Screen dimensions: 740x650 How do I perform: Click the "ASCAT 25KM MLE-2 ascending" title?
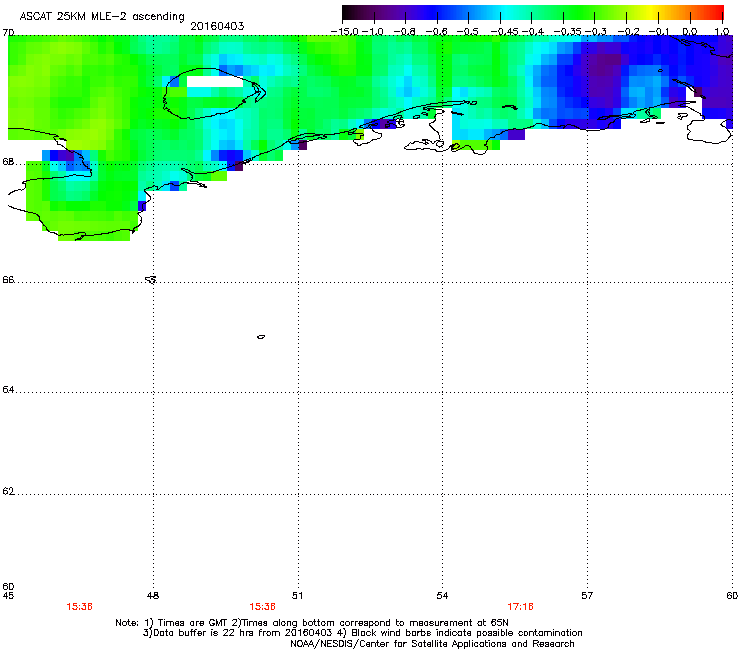coord(102,16)
